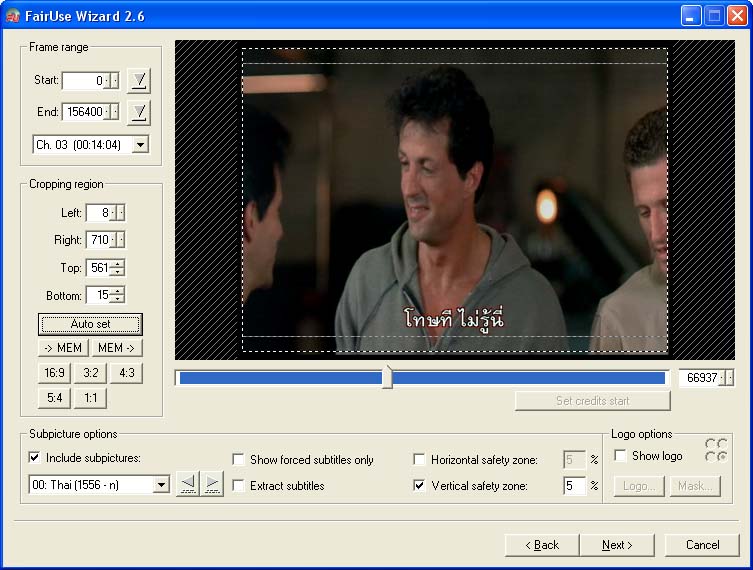
Task: Select bottom-left logo position radio button
Action: click(710, 456)
